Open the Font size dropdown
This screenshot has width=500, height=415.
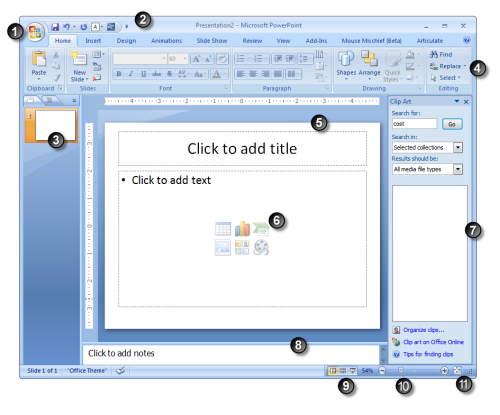tap(185, 59)
